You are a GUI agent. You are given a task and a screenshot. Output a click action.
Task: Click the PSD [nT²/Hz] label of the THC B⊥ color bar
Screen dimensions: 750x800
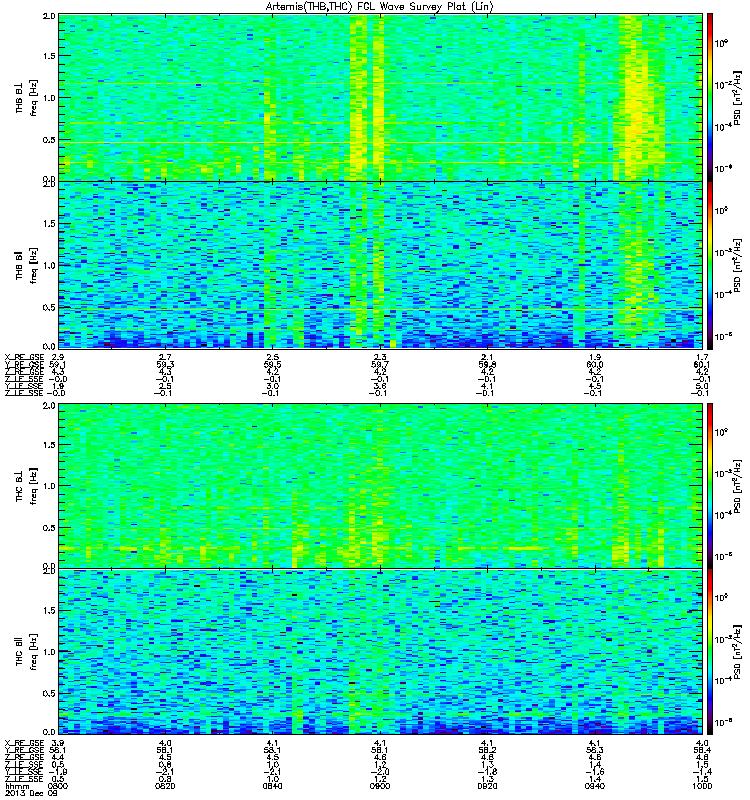point(737,486)
